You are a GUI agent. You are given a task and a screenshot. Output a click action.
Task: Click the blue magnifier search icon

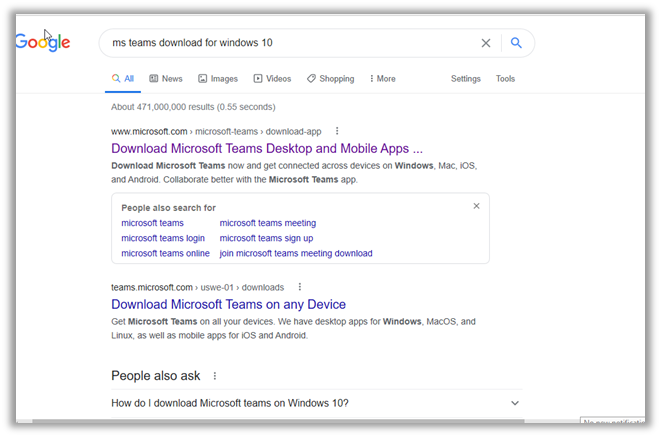pos(516,43)
